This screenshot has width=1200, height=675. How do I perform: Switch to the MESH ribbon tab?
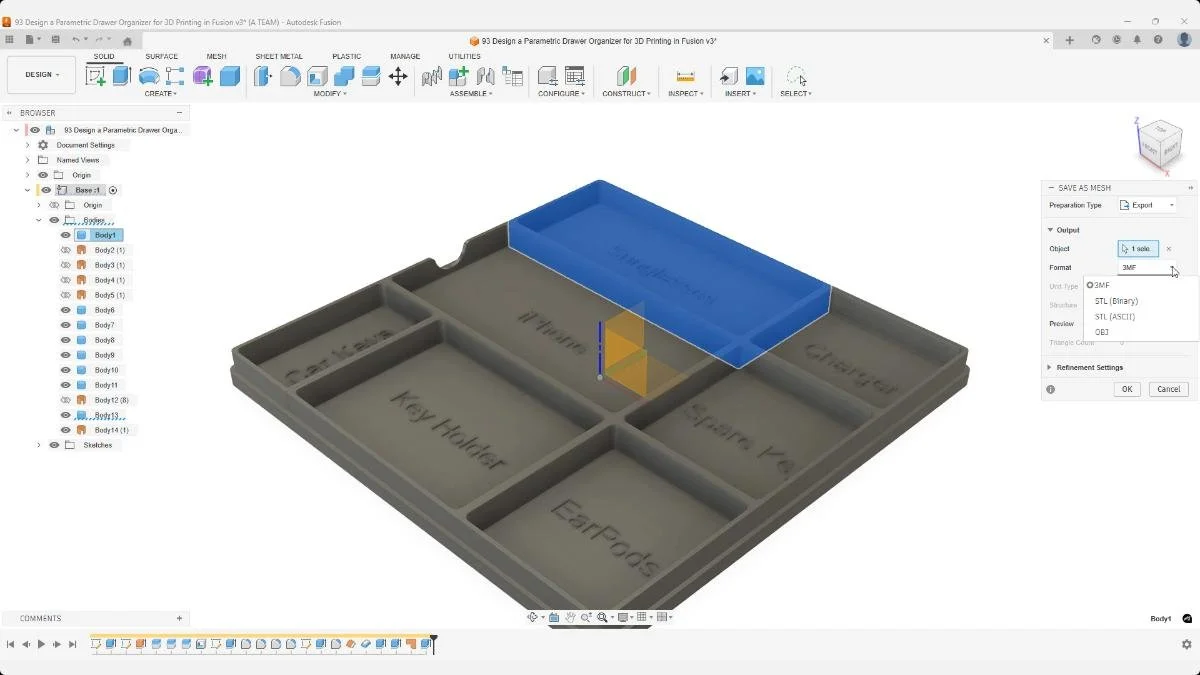click(x=216, y=56)
